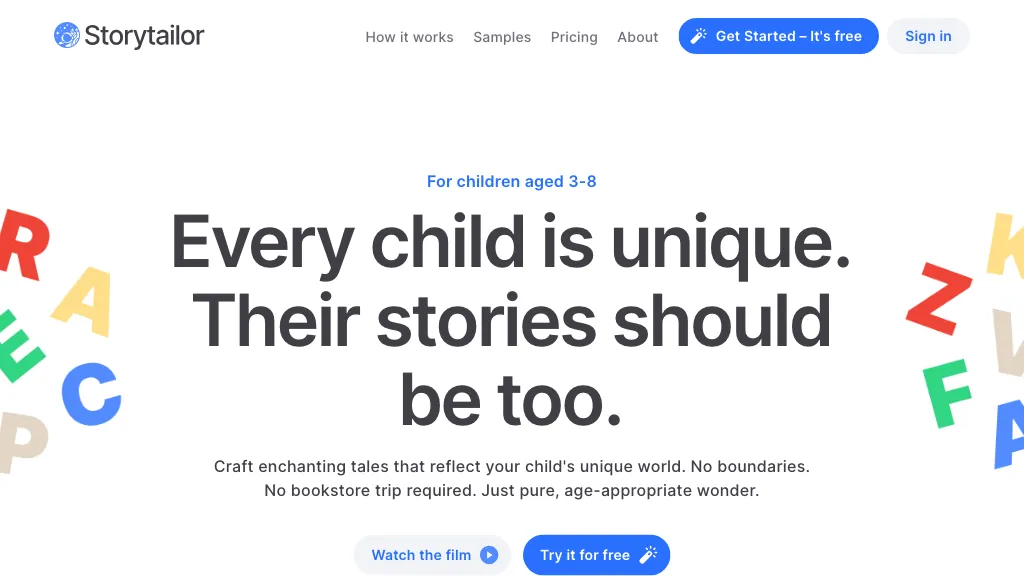This screenshot has height=576, width=1024.
Task: Go to the Samples page
Action: (x=502, y=37)
